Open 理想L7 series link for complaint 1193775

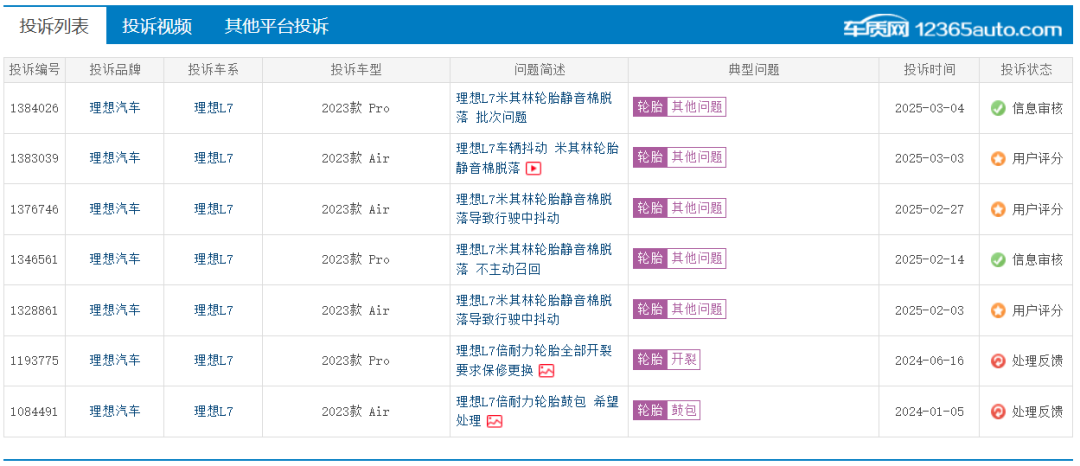213,361
